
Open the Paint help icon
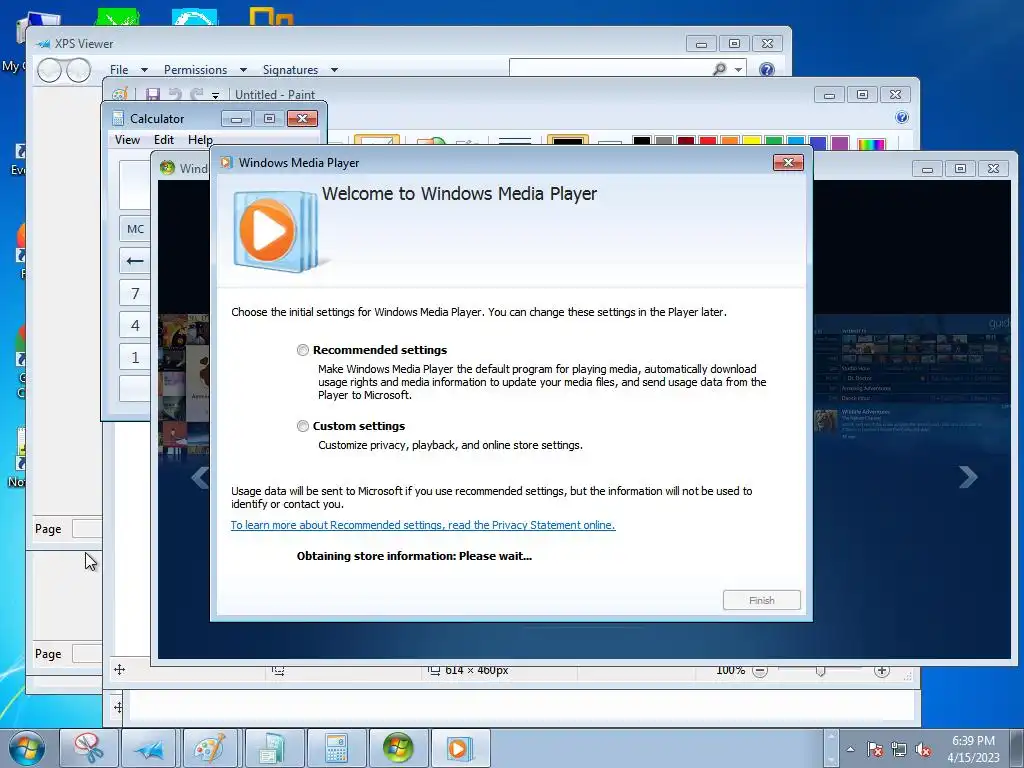click(902, 118)
